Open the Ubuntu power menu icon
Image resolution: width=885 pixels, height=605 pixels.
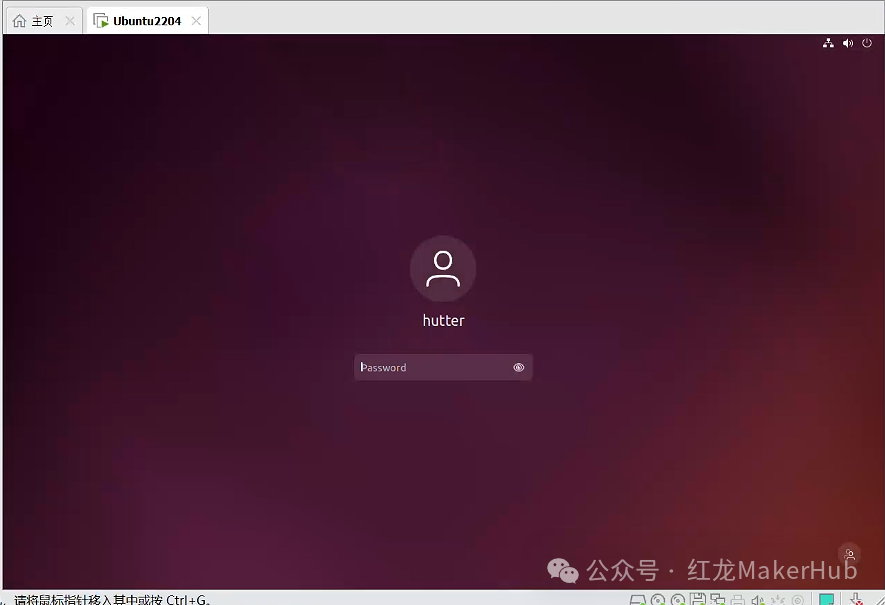pos(867,43)
